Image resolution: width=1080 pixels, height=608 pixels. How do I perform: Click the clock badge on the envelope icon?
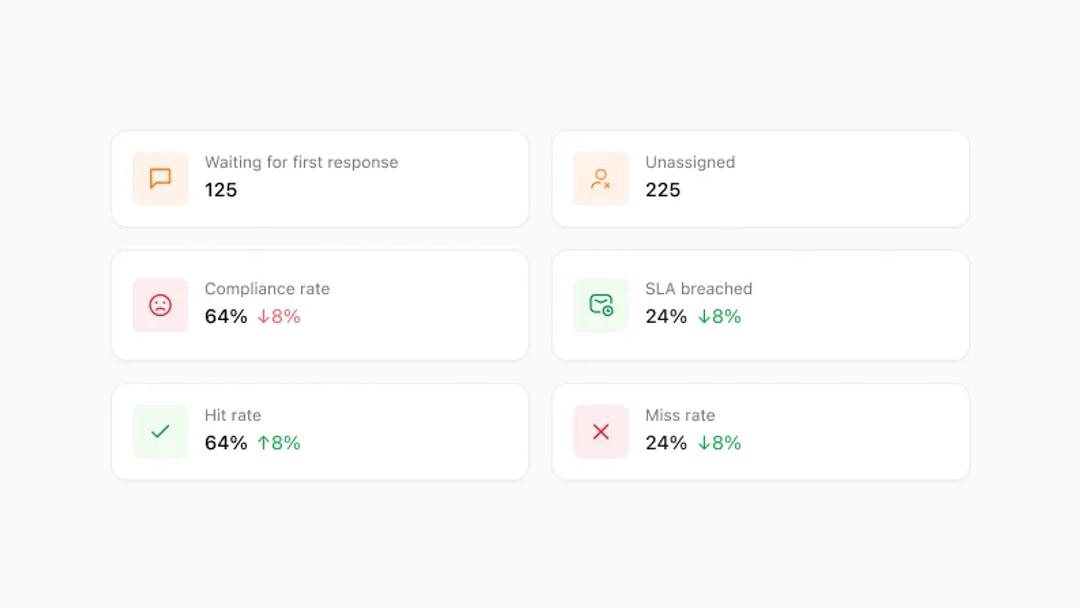coord(608,313)
